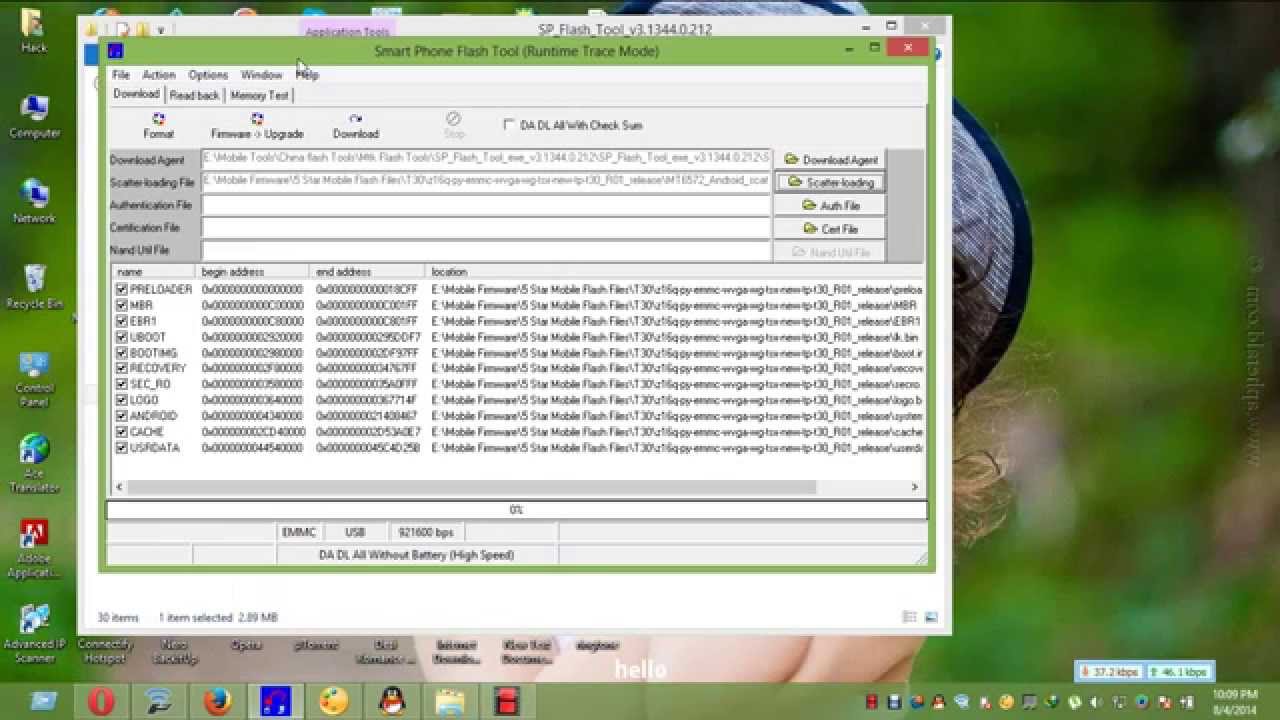Switch to the Read back tab
This screenshot has width=1280, height=720.
(194, 95)
